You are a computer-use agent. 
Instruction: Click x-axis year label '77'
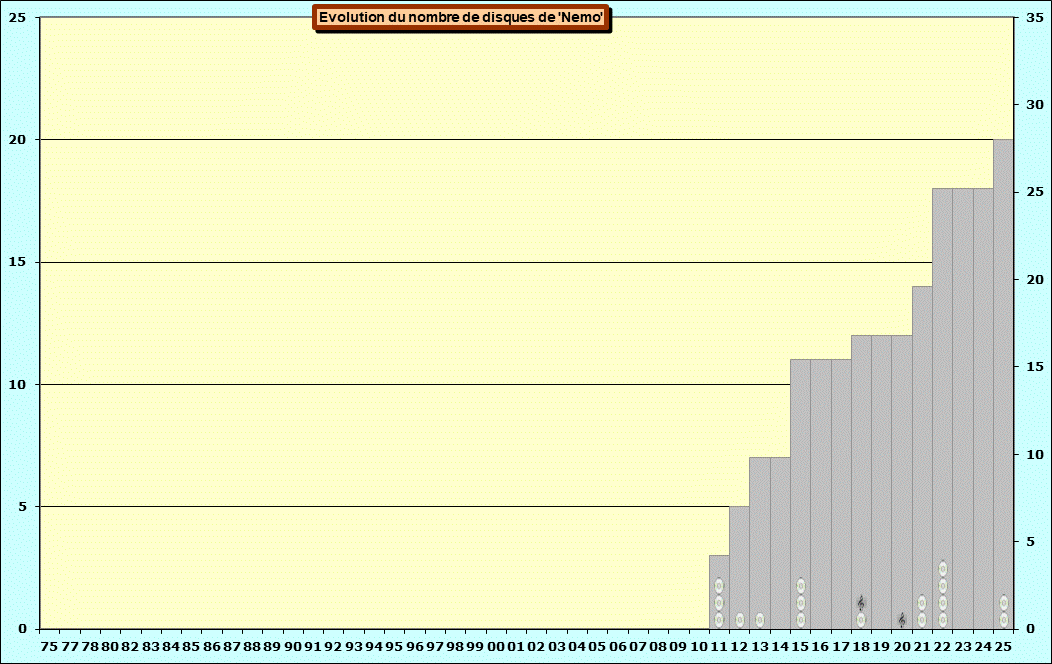(x=70, y=647)
